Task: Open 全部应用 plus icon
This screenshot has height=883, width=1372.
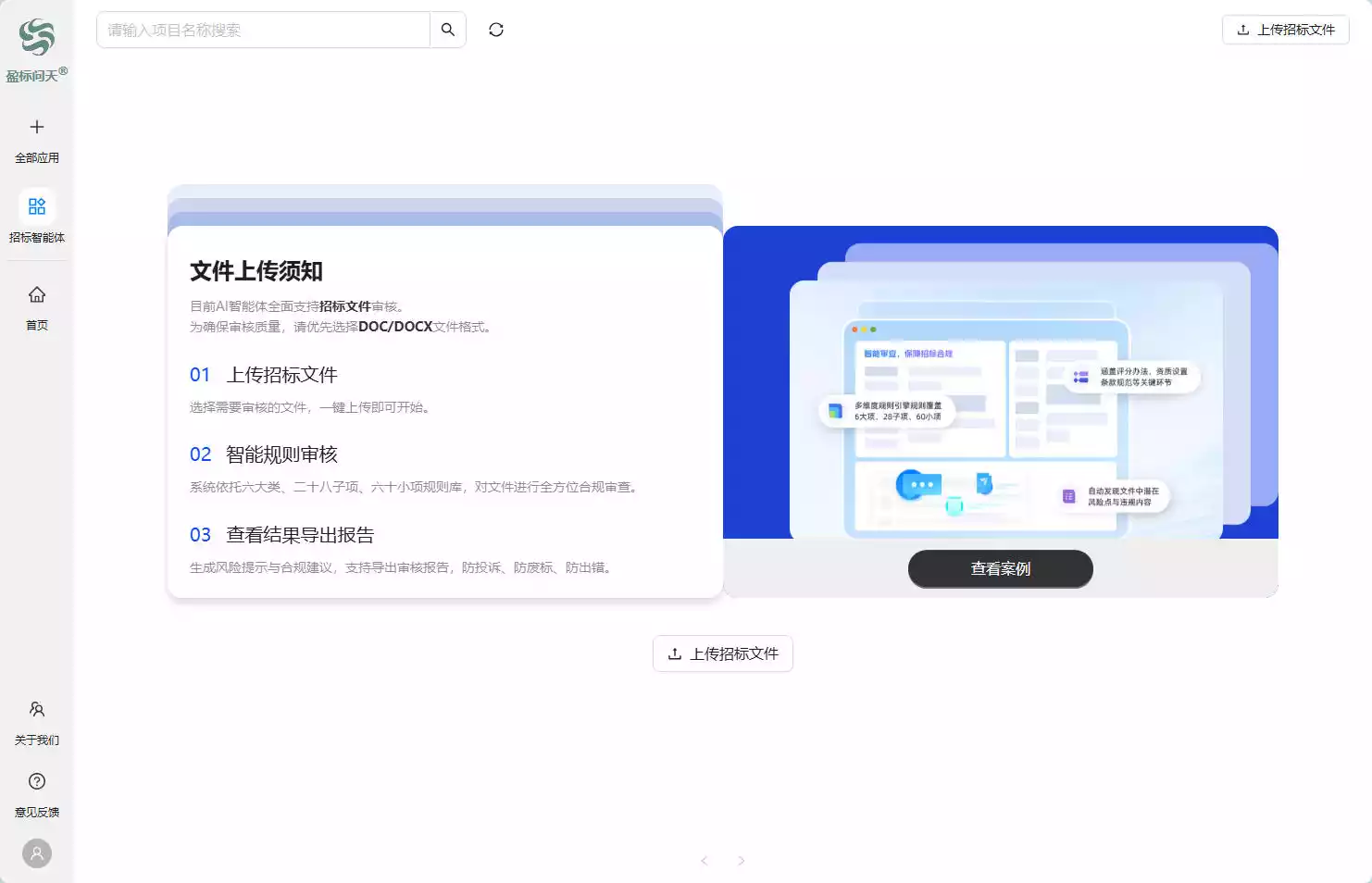Action: pos(37,127)
